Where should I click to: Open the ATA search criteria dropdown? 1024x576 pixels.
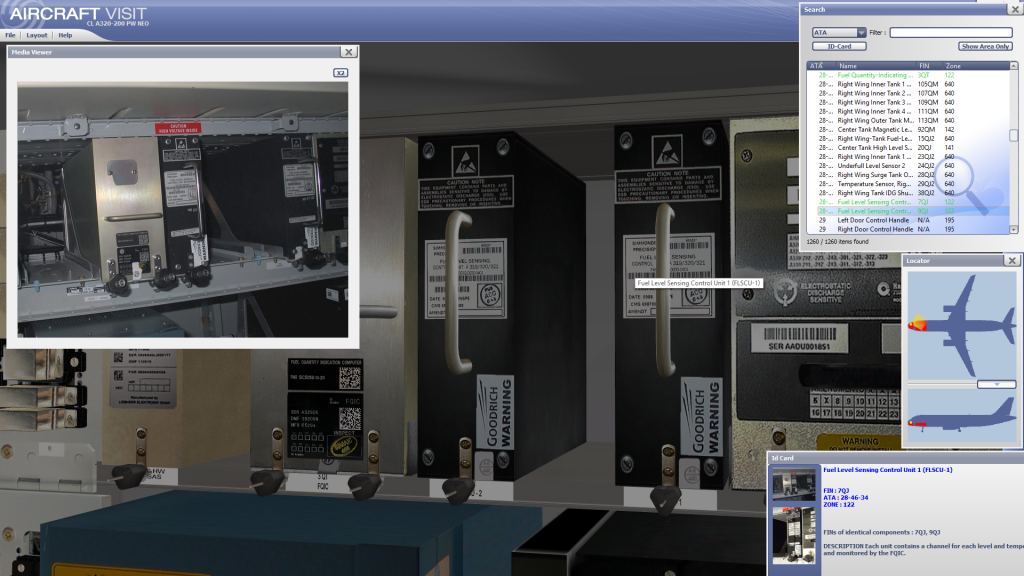tap(839, 33)
